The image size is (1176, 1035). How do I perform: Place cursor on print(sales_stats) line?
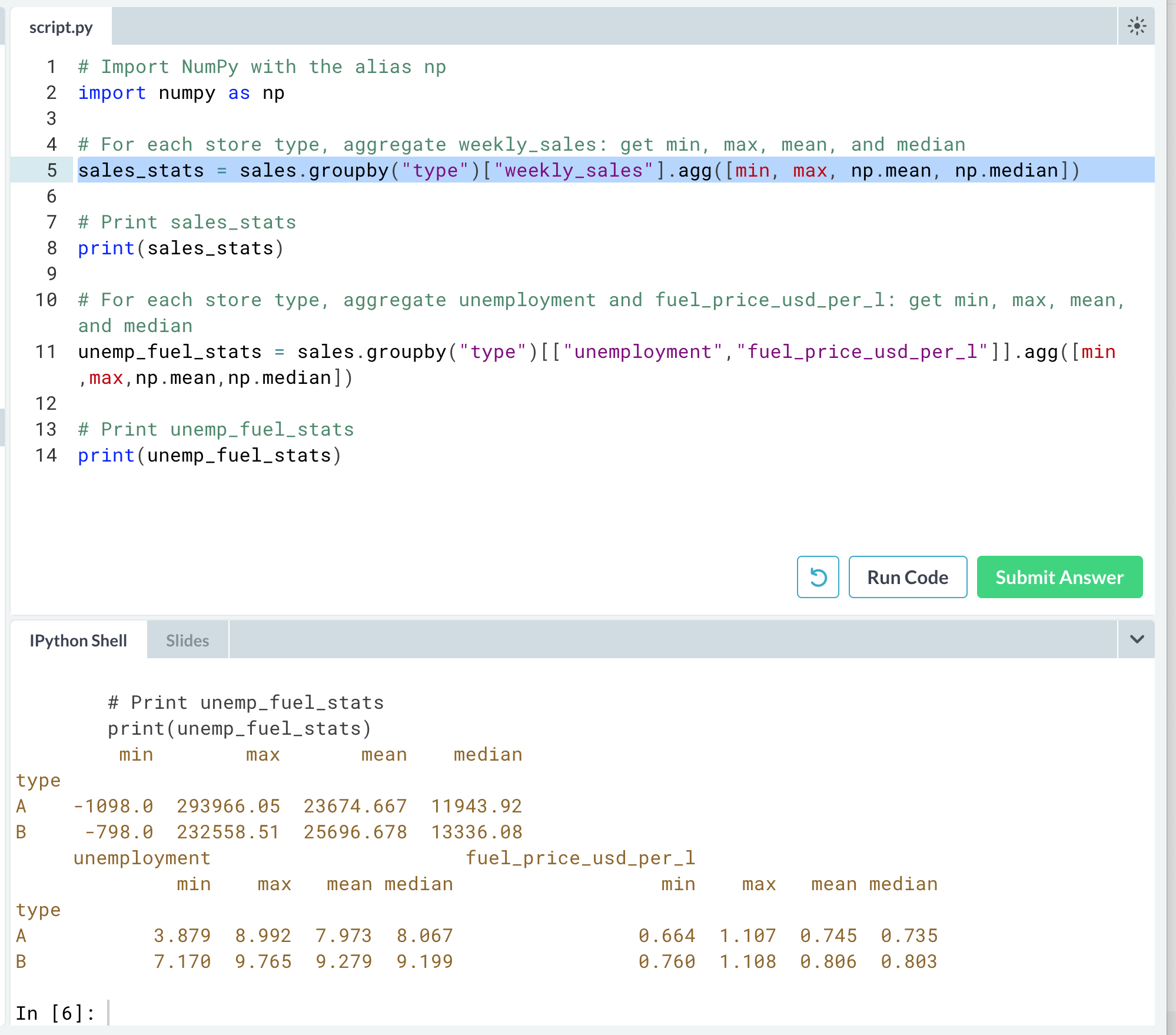[x=181, y=248]
